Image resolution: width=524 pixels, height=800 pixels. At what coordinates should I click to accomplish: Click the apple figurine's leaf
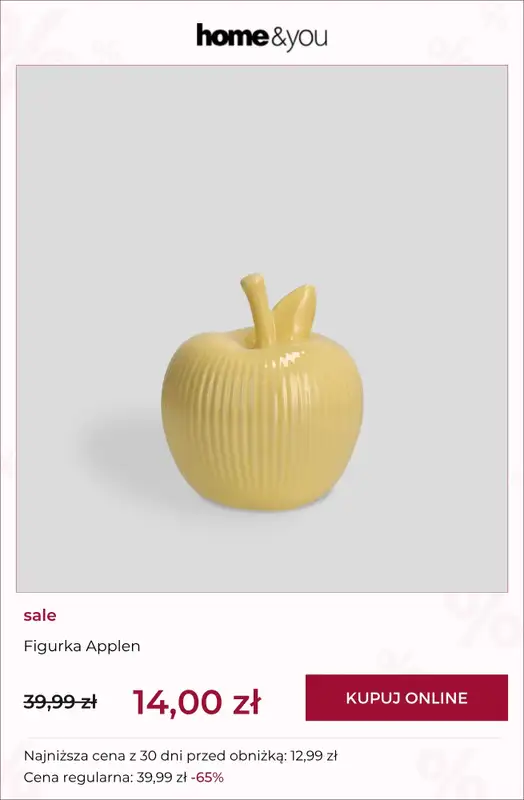294,310
